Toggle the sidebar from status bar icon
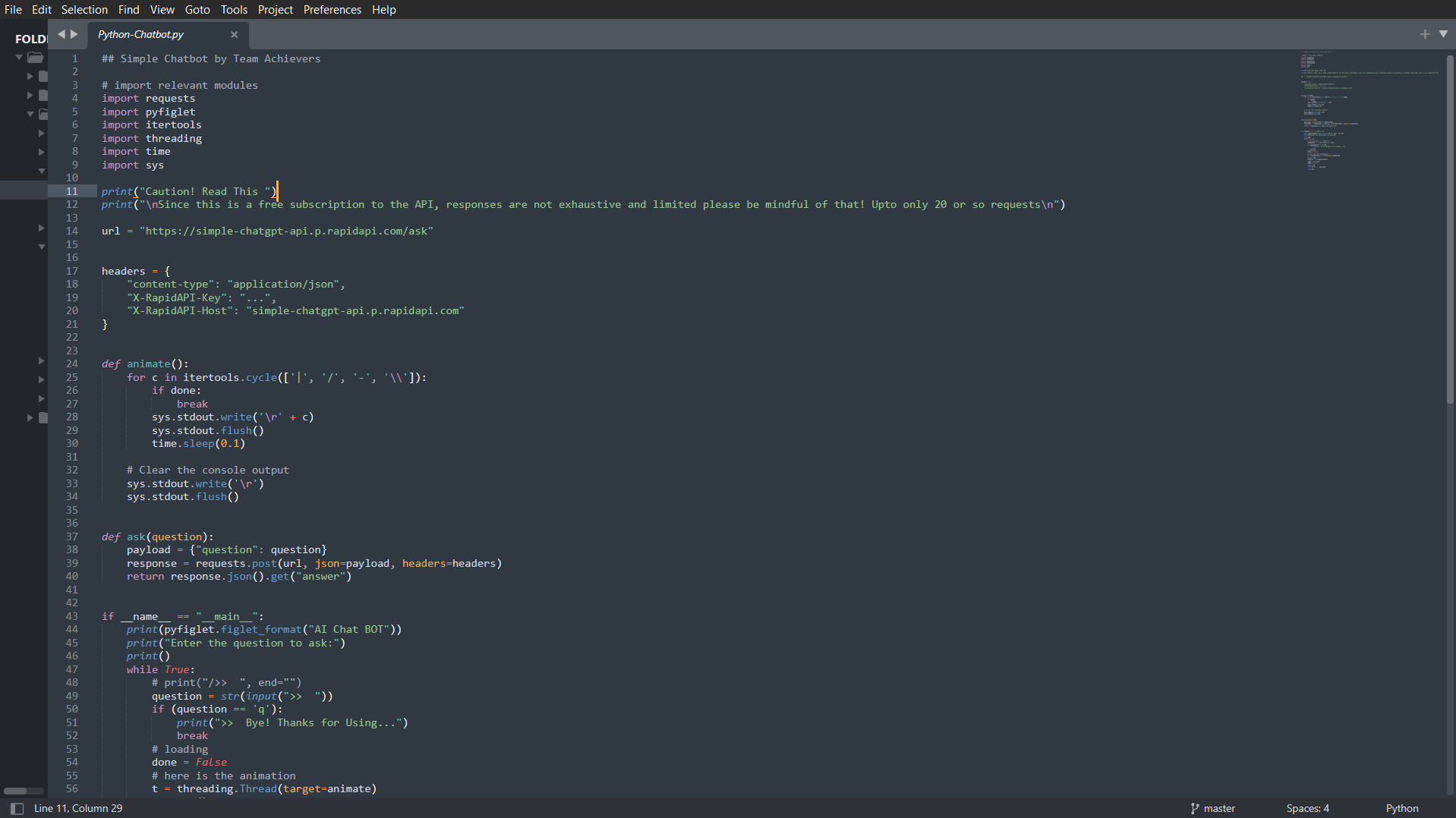1456x818 pixels. tap(17, 808)
